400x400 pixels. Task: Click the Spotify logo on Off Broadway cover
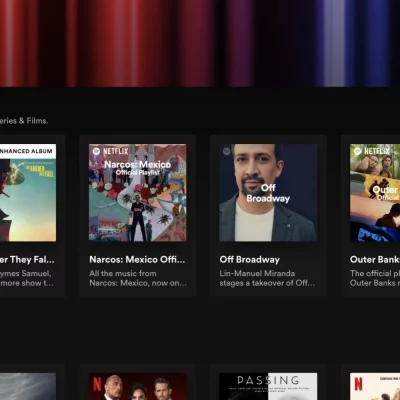point(227,151)
